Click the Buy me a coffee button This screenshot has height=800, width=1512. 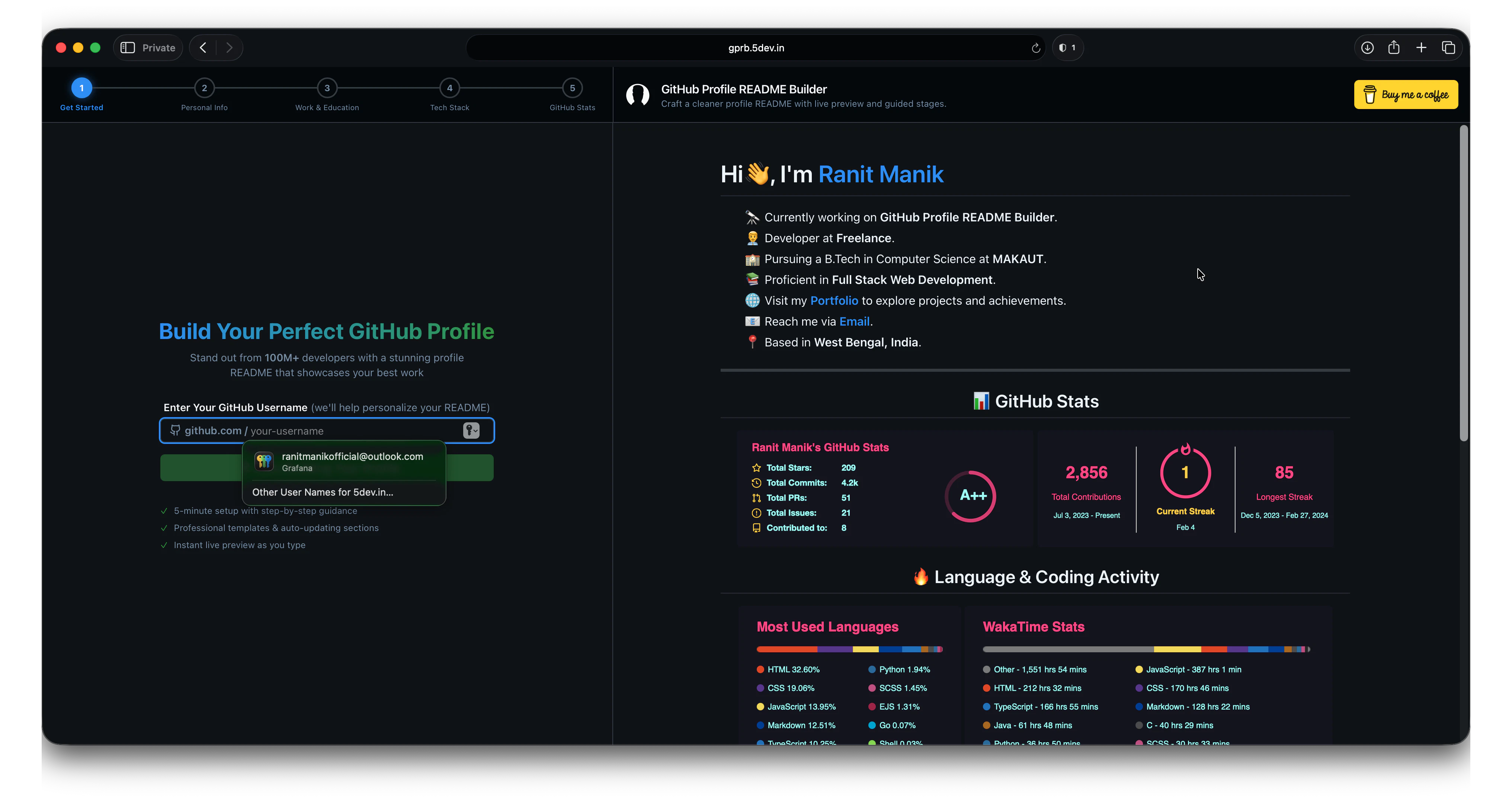coord(1406,94)
